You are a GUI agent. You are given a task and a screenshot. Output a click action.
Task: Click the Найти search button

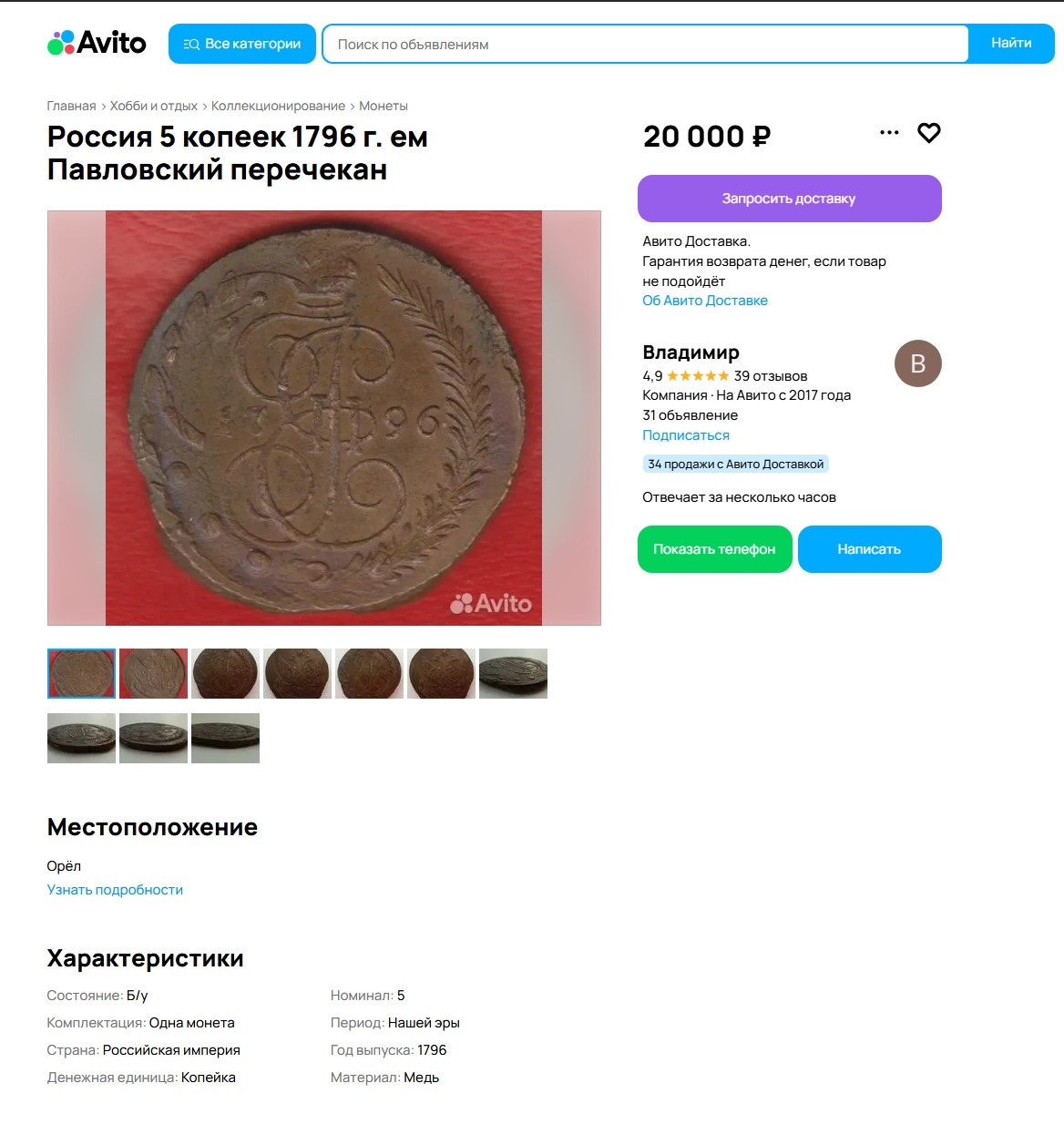tap(1011, 44)
